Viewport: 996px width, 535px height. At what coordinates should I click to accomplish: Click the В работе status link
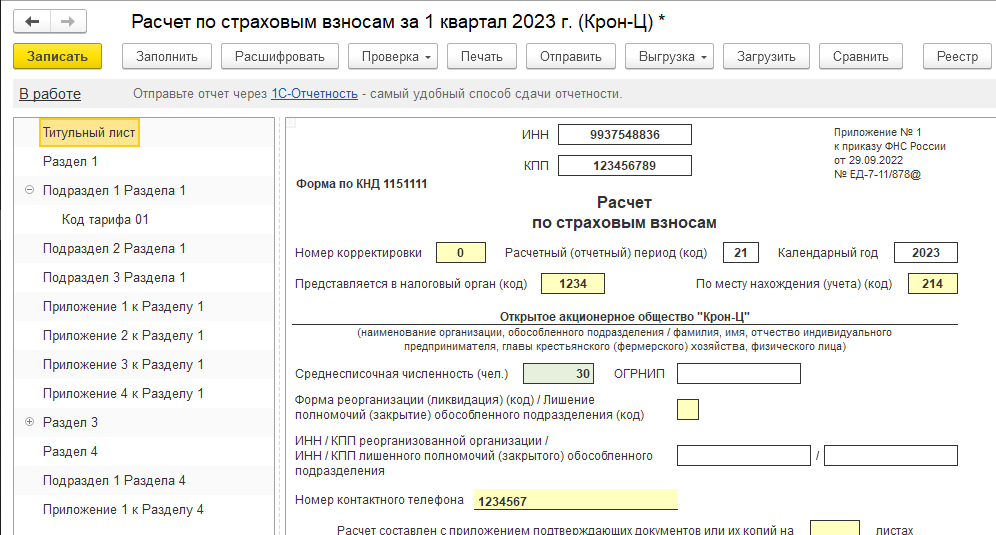point(50,94)
